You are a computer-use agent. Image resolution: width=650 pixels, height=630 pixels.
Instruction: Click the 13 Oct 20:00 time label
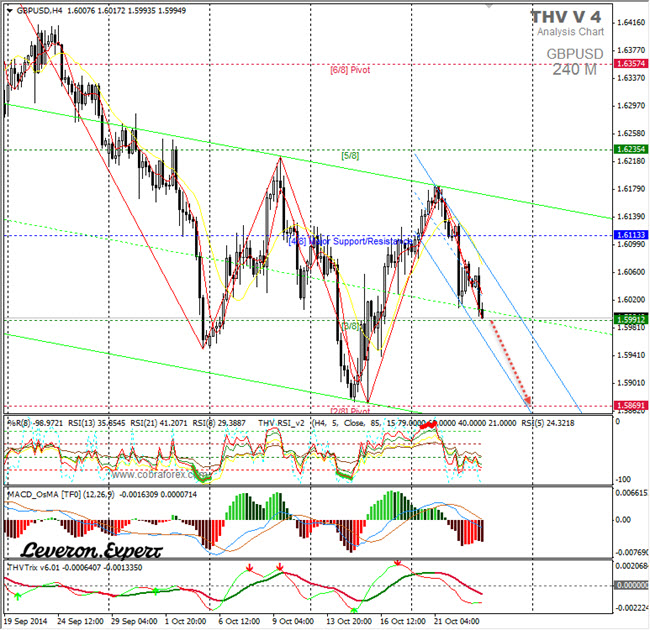pos(349,621)
